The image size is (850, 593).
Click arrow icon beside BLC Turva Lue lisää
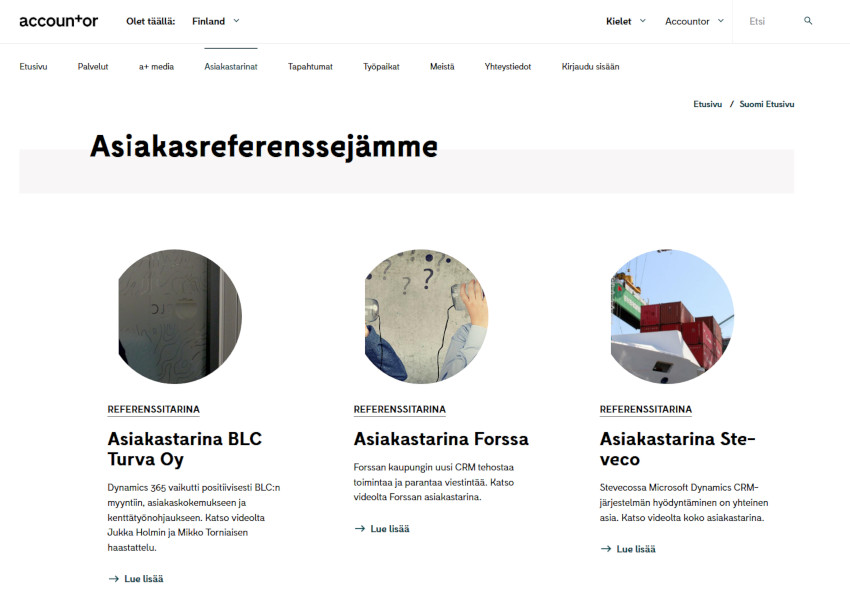tap(113, 579)
